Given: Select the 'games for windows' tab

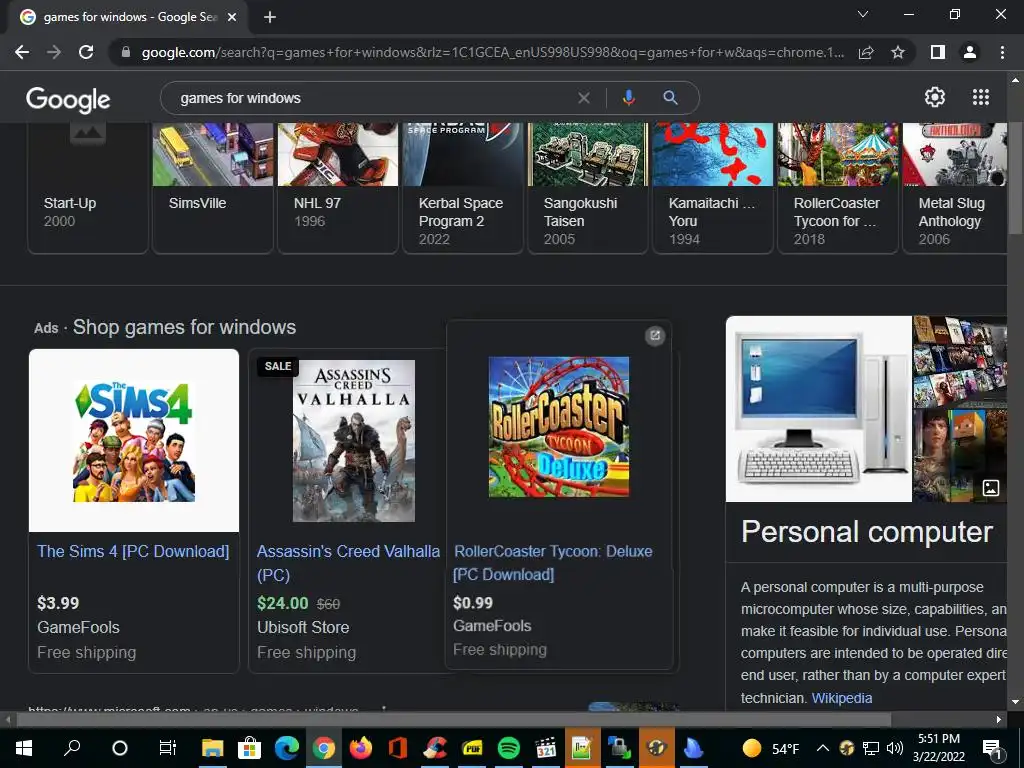Looking at the screenshot, I should (129, 17).
